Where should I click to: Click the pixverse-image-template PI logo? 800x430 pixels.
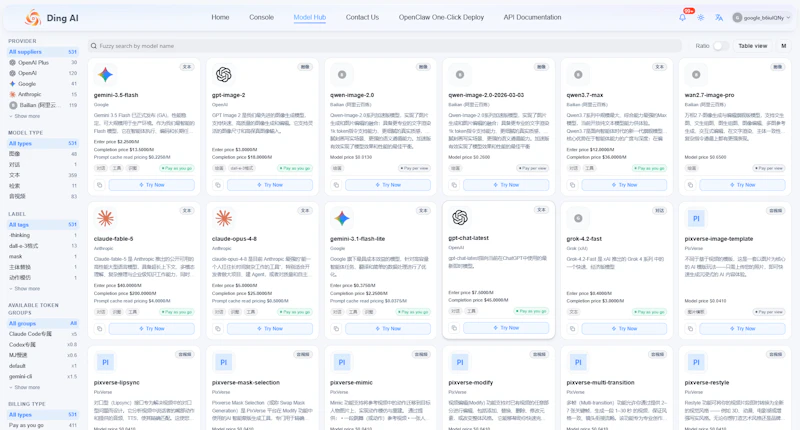click(x=696, y=218)
